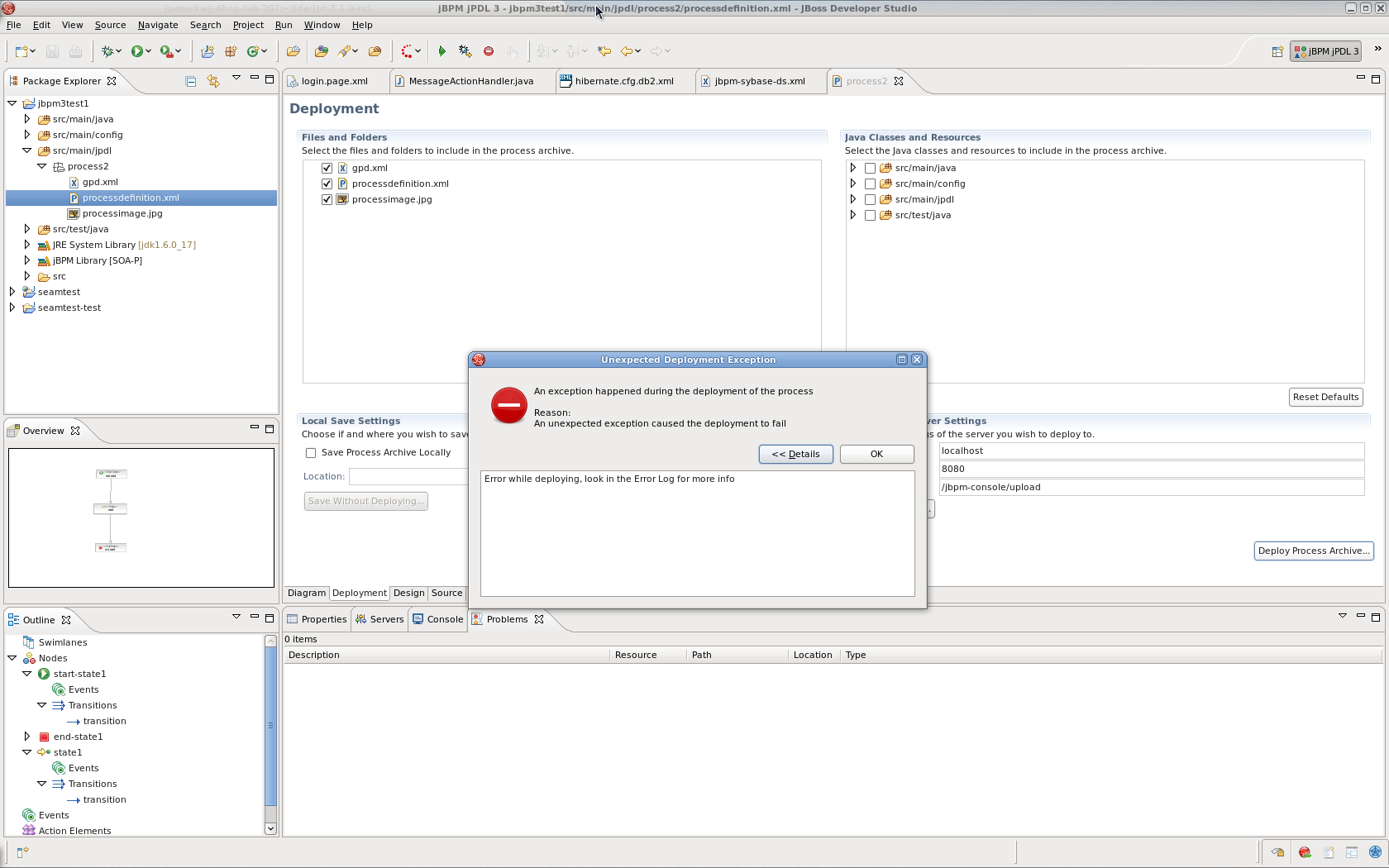
Task: Expand the seamtest project node
Action: pyautogui.click(x=12, y=292)
